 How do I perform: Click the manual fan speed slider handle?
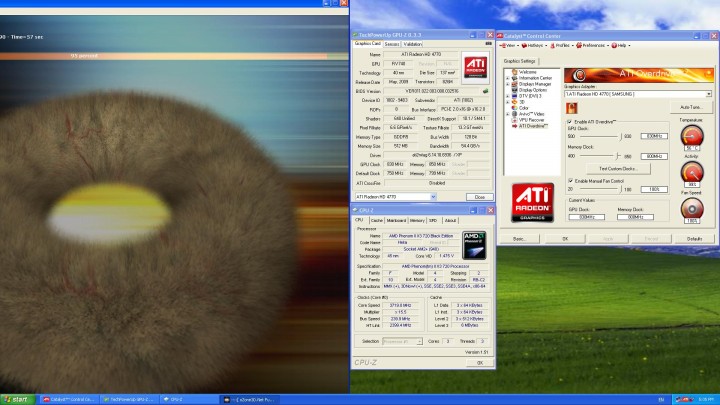click(621, 189)
